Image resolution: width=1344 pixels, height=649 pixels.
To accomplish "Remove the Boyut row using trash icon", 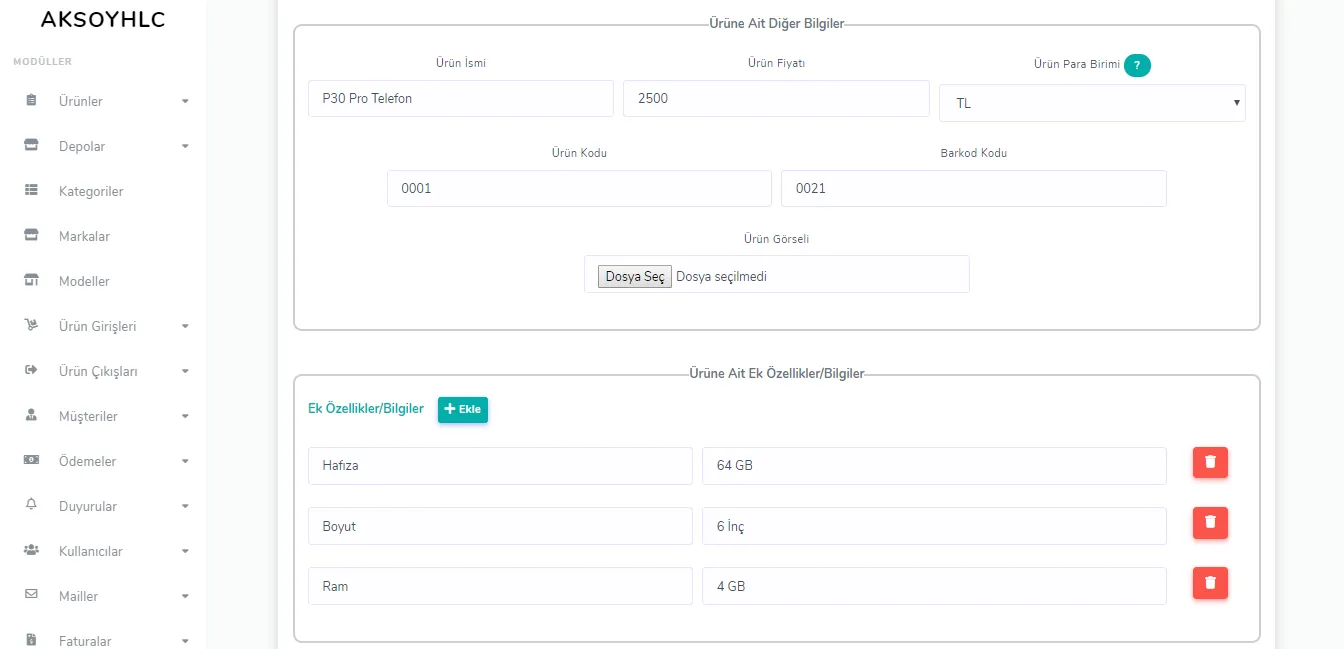I will click(1210, 522).
